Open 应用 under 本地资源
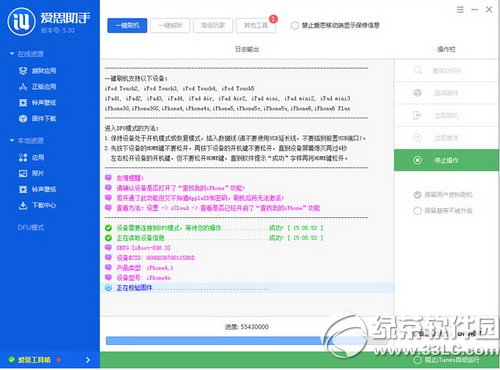Screen dimensions: 500x370 coord(32,157)
